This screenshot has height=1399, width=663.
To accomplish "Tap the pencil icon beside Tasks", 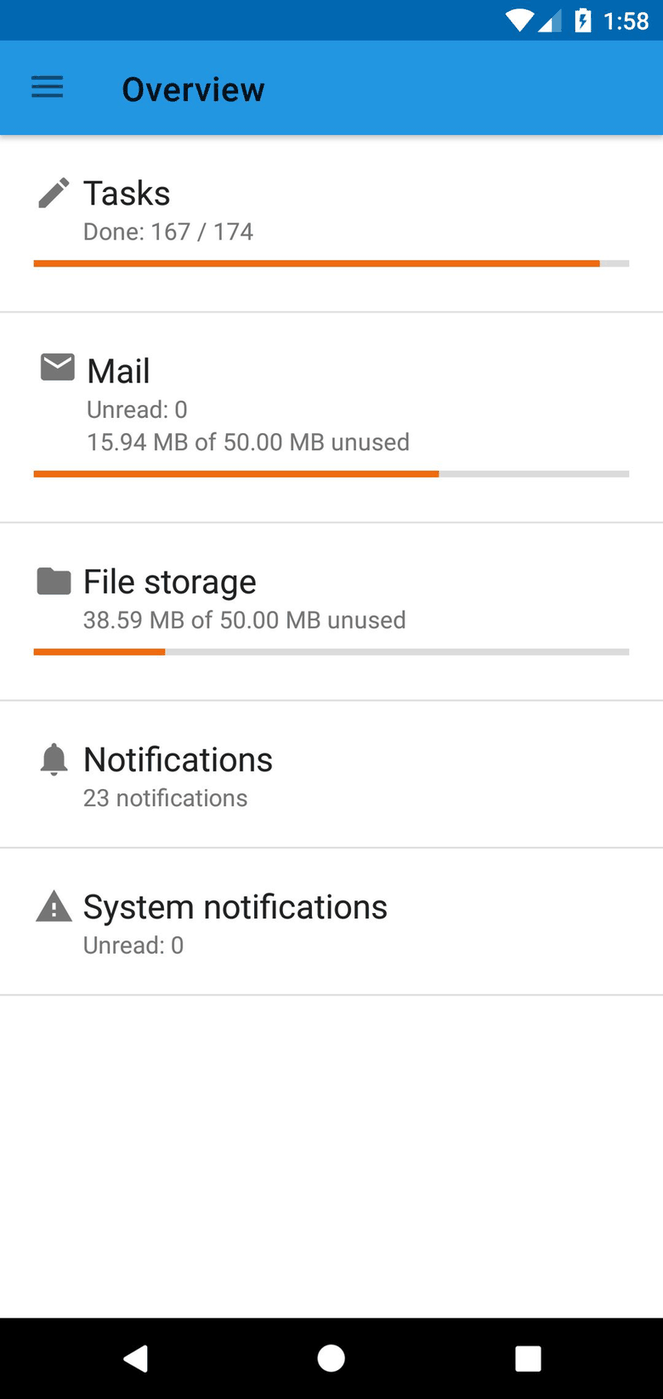I will click(x=54, y=193).
